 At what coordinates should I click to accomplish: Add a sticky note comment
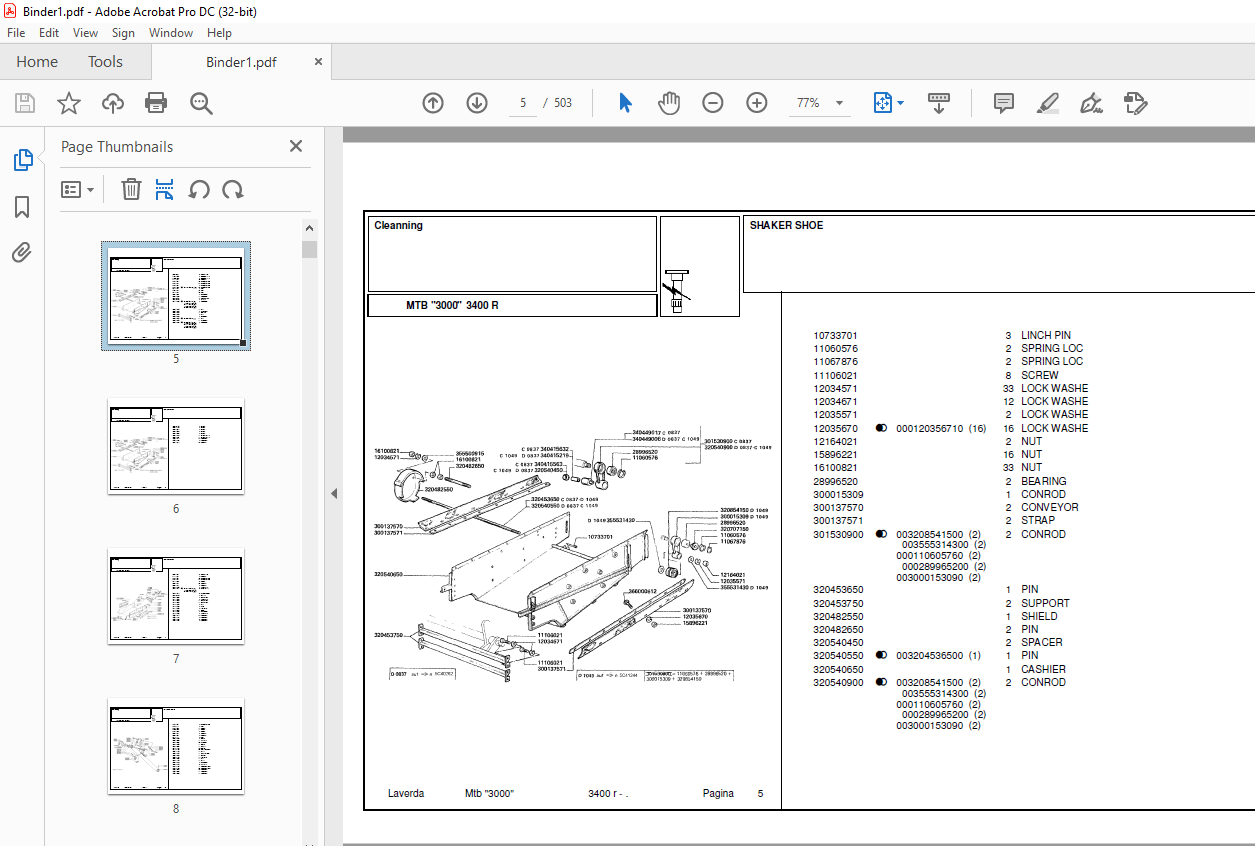pos(1004,103)
